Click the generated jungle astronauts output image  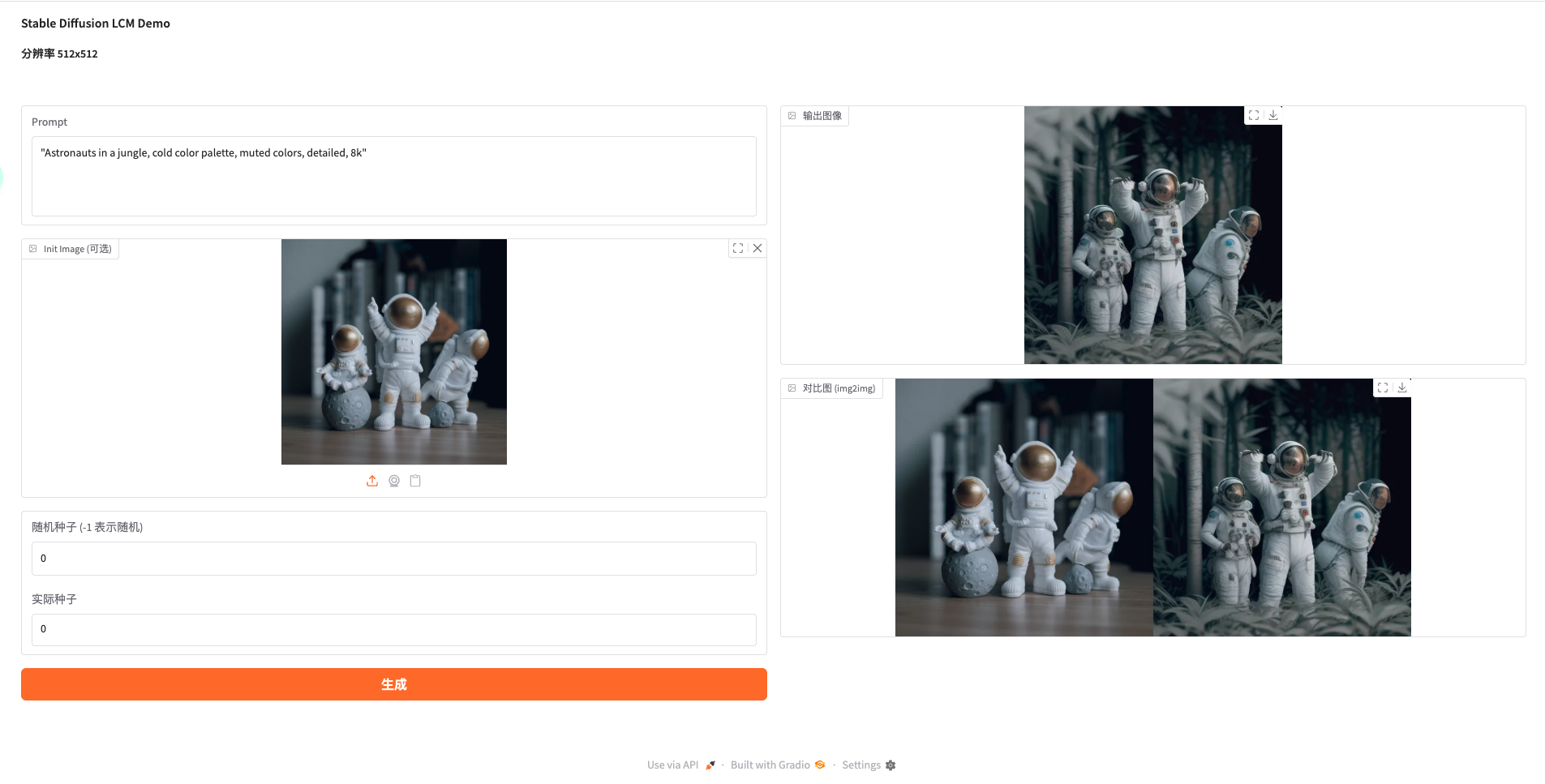(x=1152, y=235)
